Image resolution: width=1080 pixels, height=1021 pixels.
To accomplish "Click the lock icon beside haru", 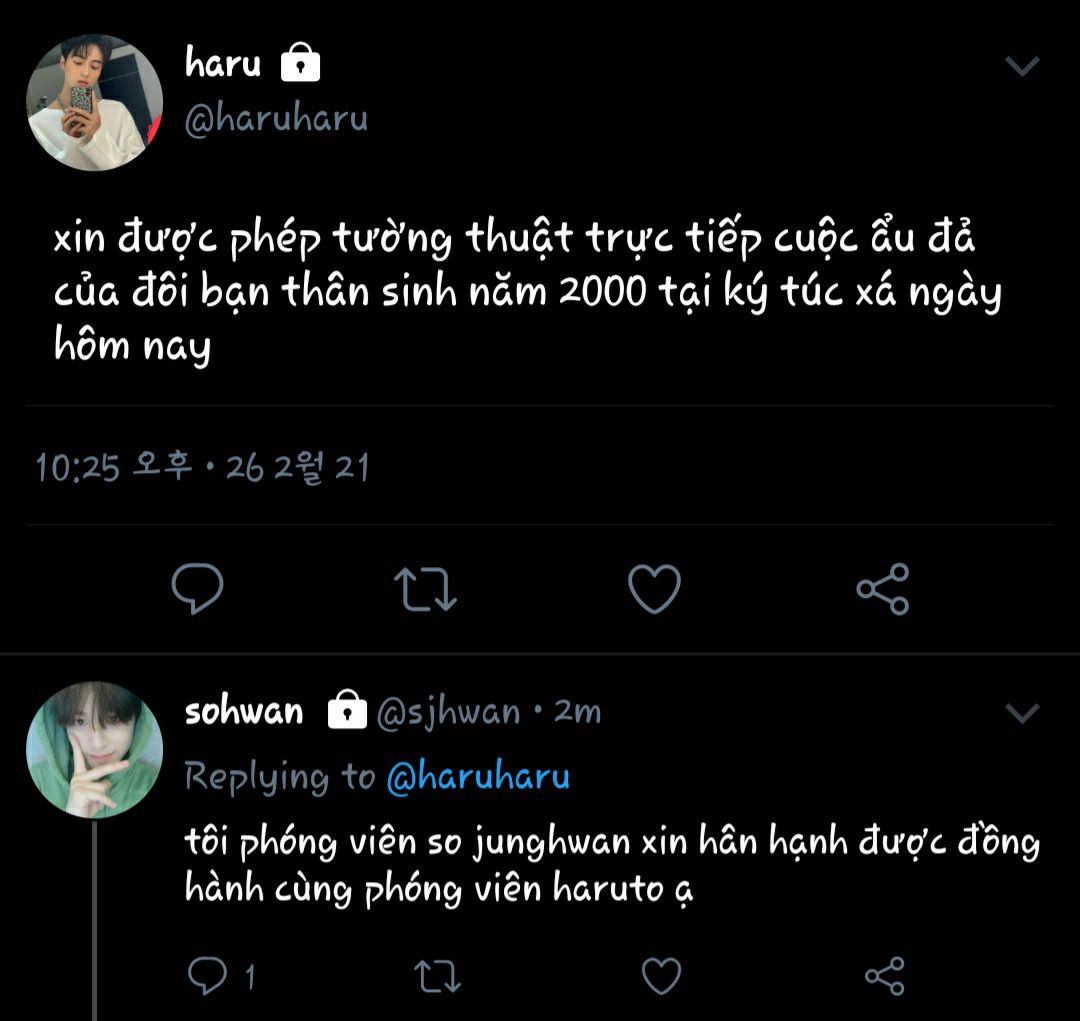I will click(301, 65).
